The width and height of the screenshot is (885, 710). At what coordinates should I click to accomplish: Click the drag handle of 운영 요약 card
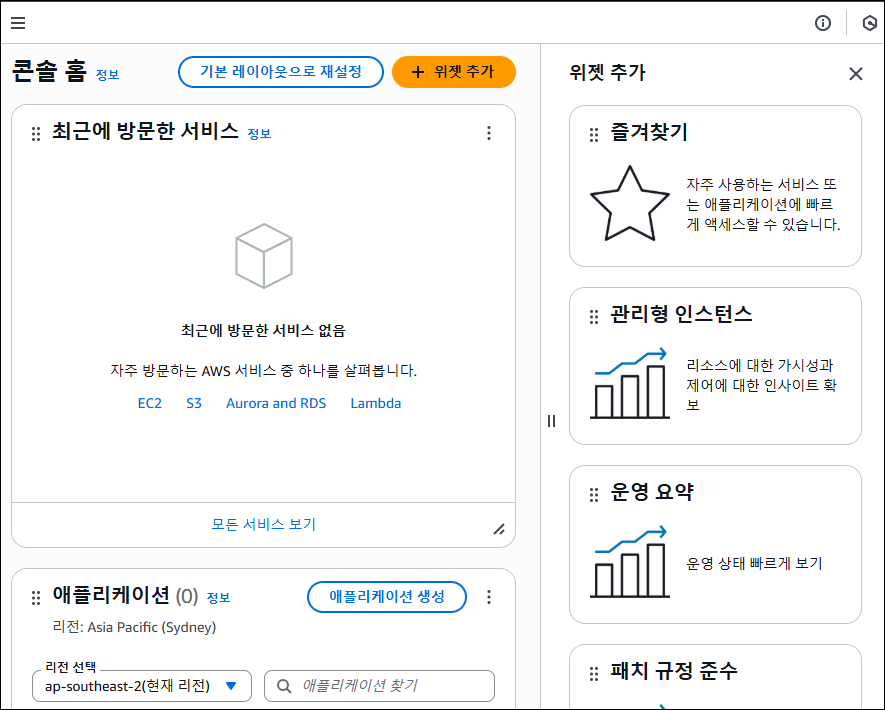point(594,495)
